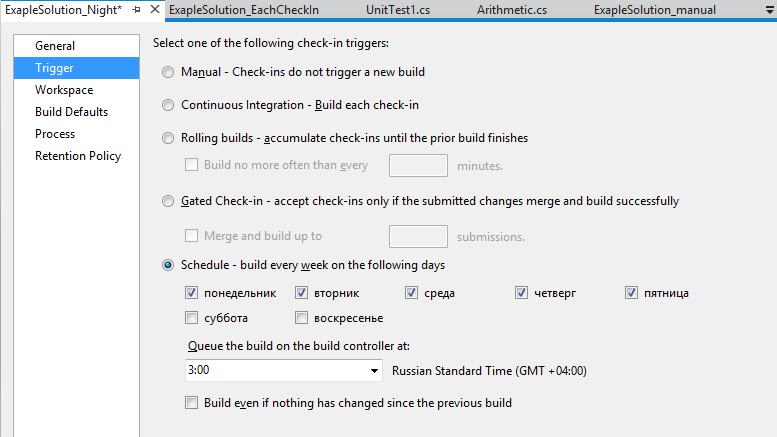This screenshot has height=437, width=777.
Task: Enable the суббота day checkbox
Action: 192,318
